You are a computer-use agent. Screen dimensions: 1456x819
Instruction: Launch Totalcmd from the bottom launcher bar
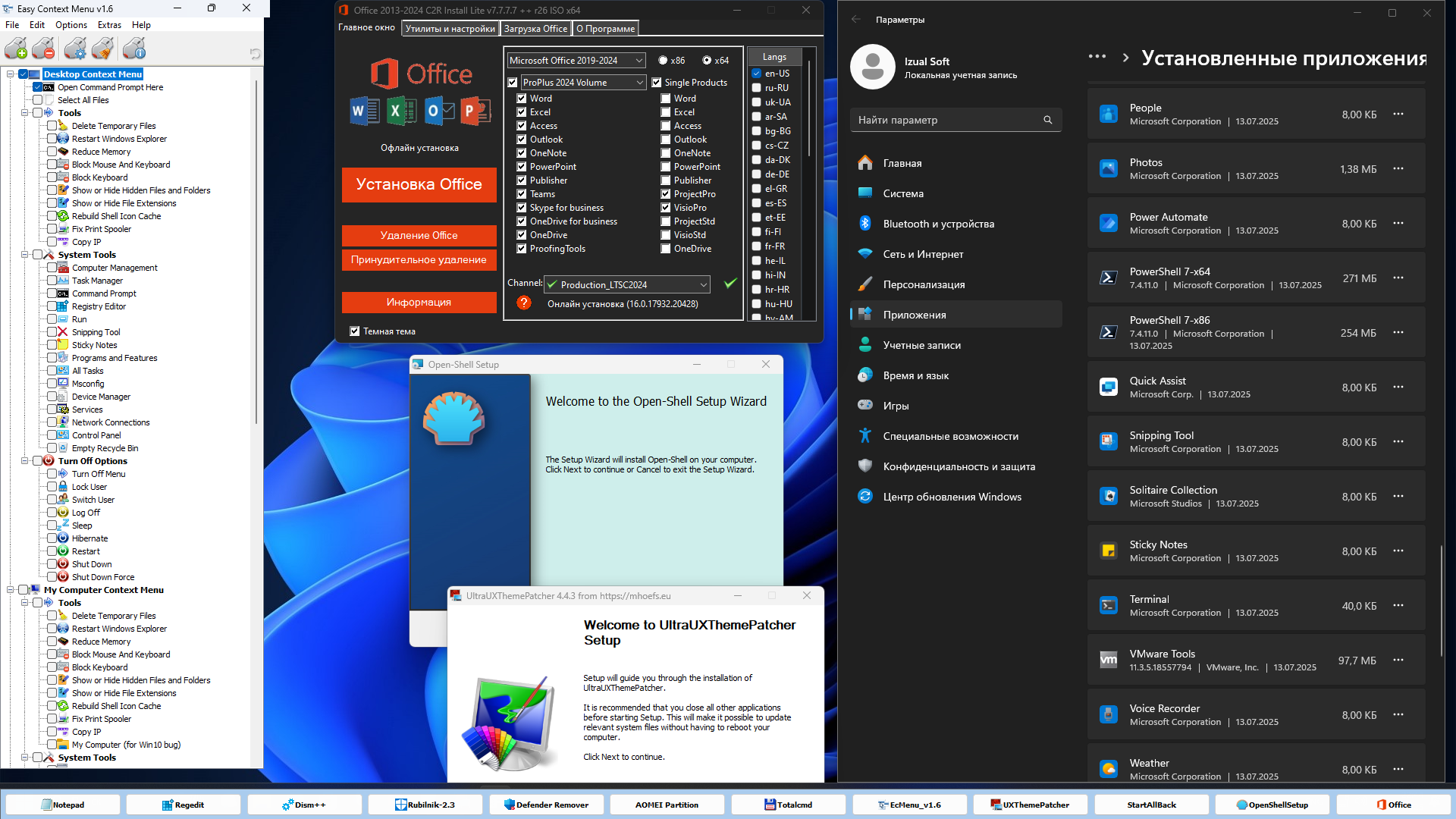789,805
